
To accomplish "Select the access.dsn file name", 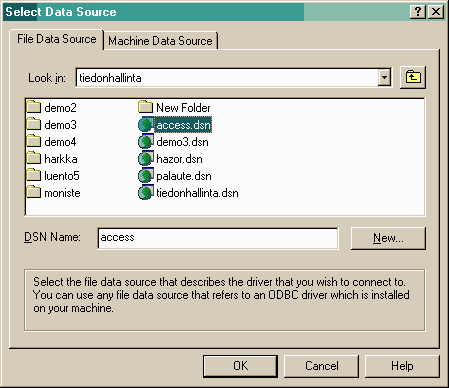I will (183, 125).
